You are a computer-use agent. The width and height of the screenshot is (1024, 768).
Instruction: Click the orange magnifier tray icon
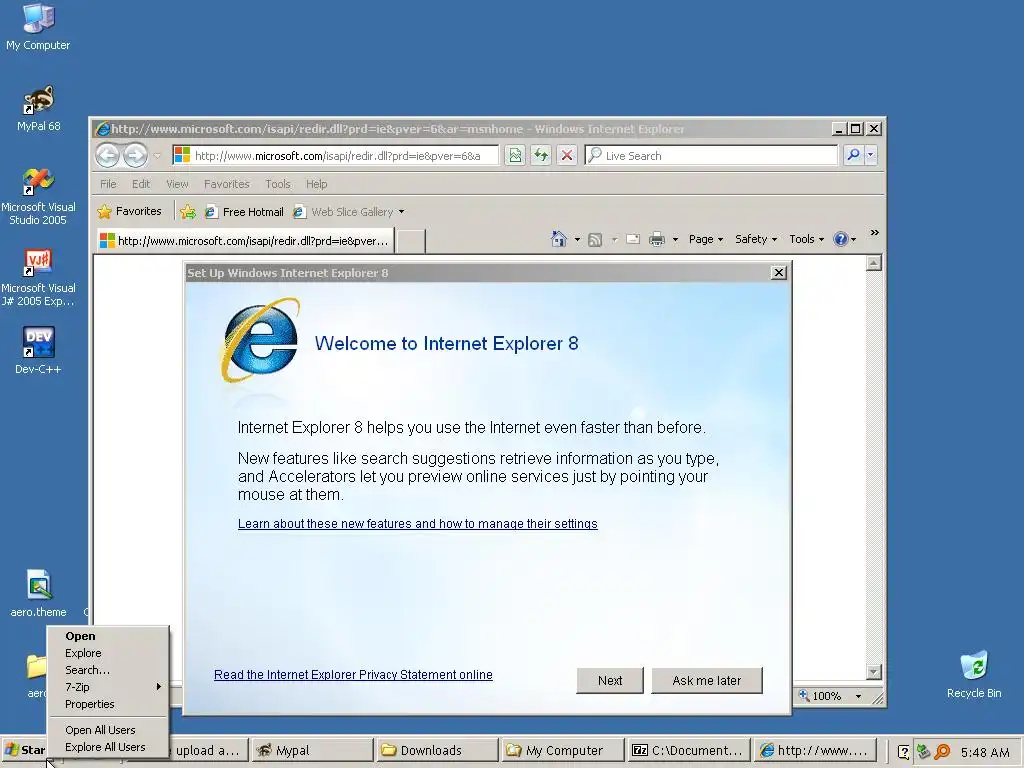pyautogui.click(x=942, y=752)
